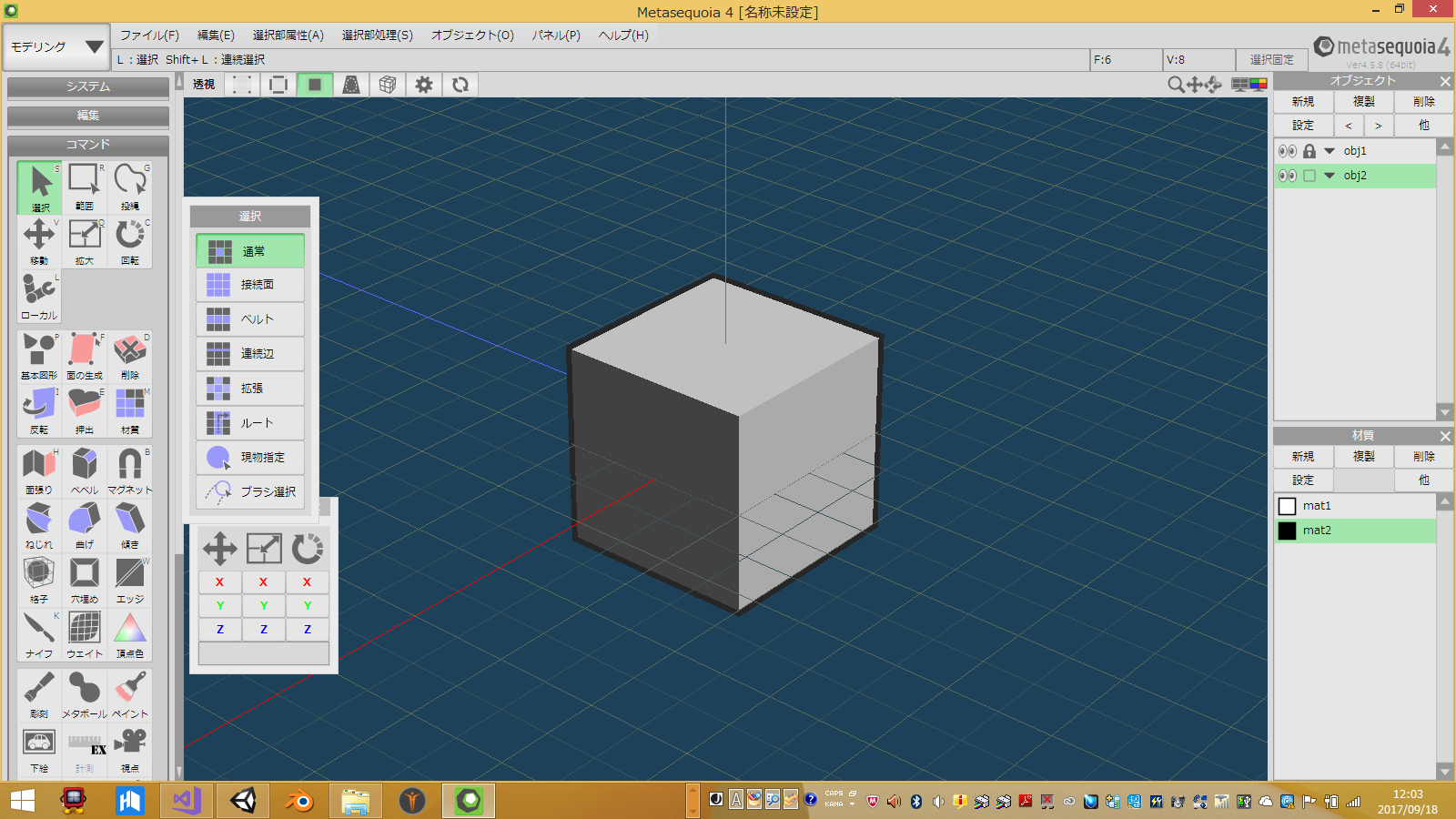
Task: Select the ベベル bevel tool
Action: click(x=85, y=471)
